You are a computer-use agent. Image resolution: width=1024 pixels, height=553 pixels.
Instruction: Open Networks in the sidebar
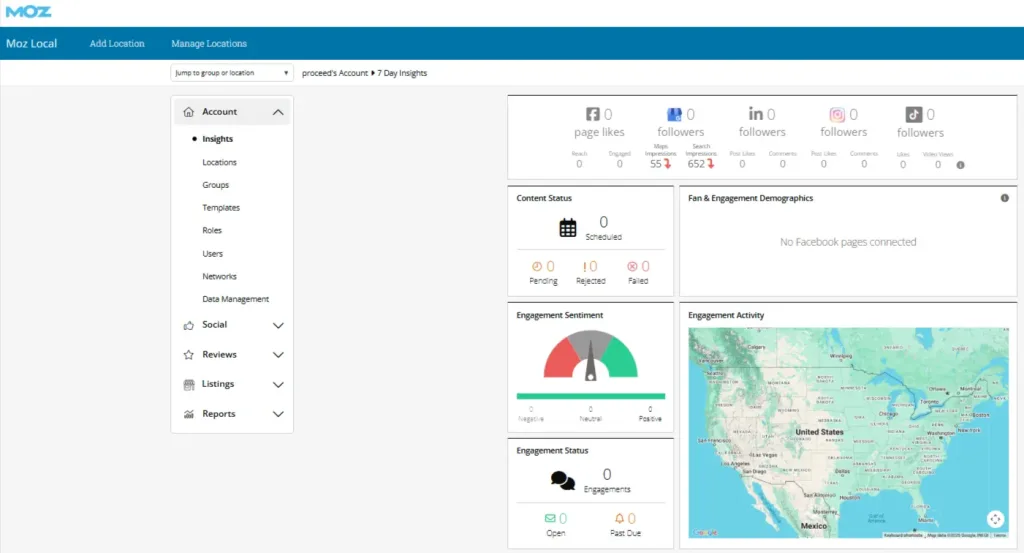point(219,276)
